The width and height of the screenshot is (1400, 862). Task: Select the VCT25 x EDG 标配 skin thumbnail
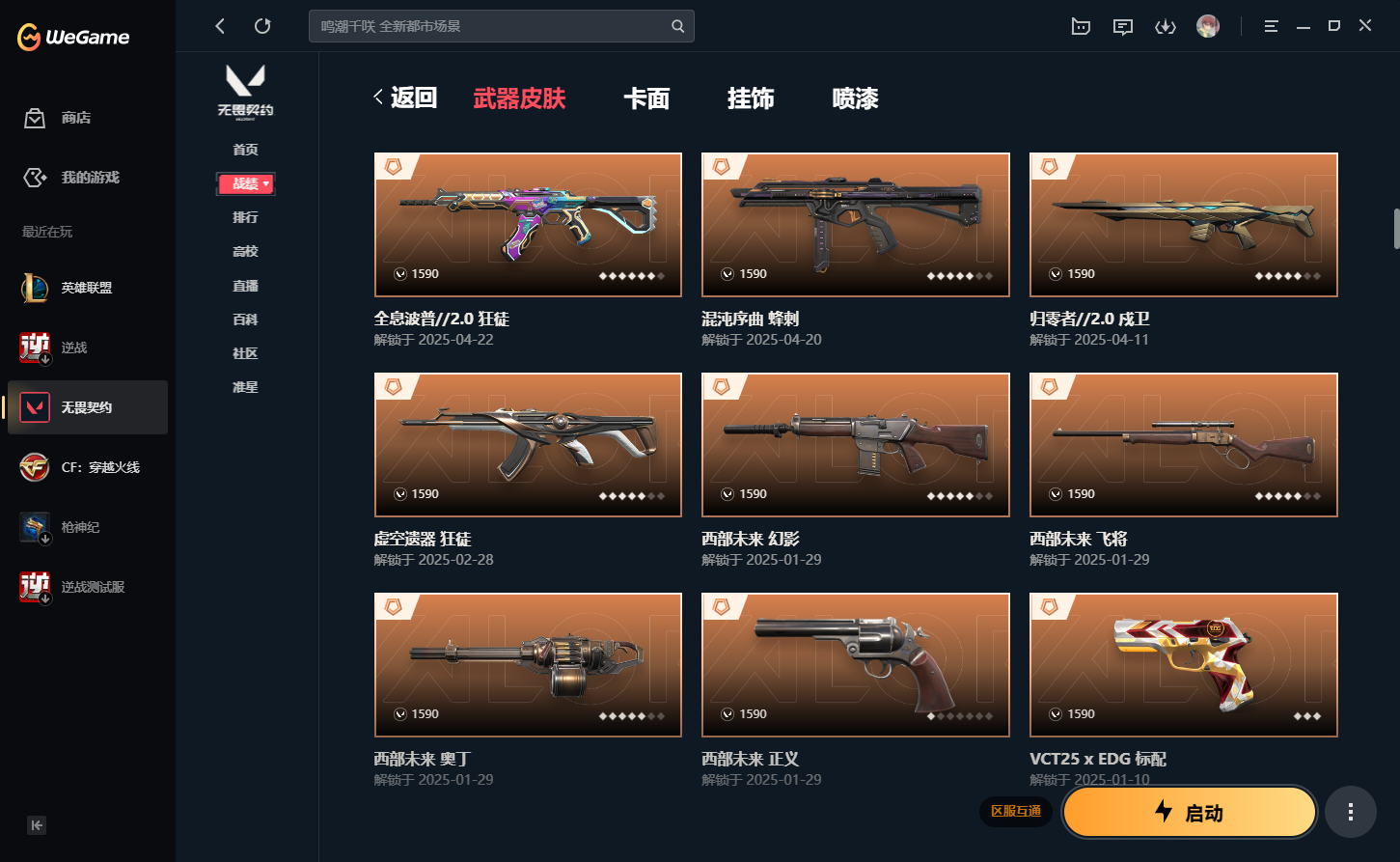[1184, 665]
